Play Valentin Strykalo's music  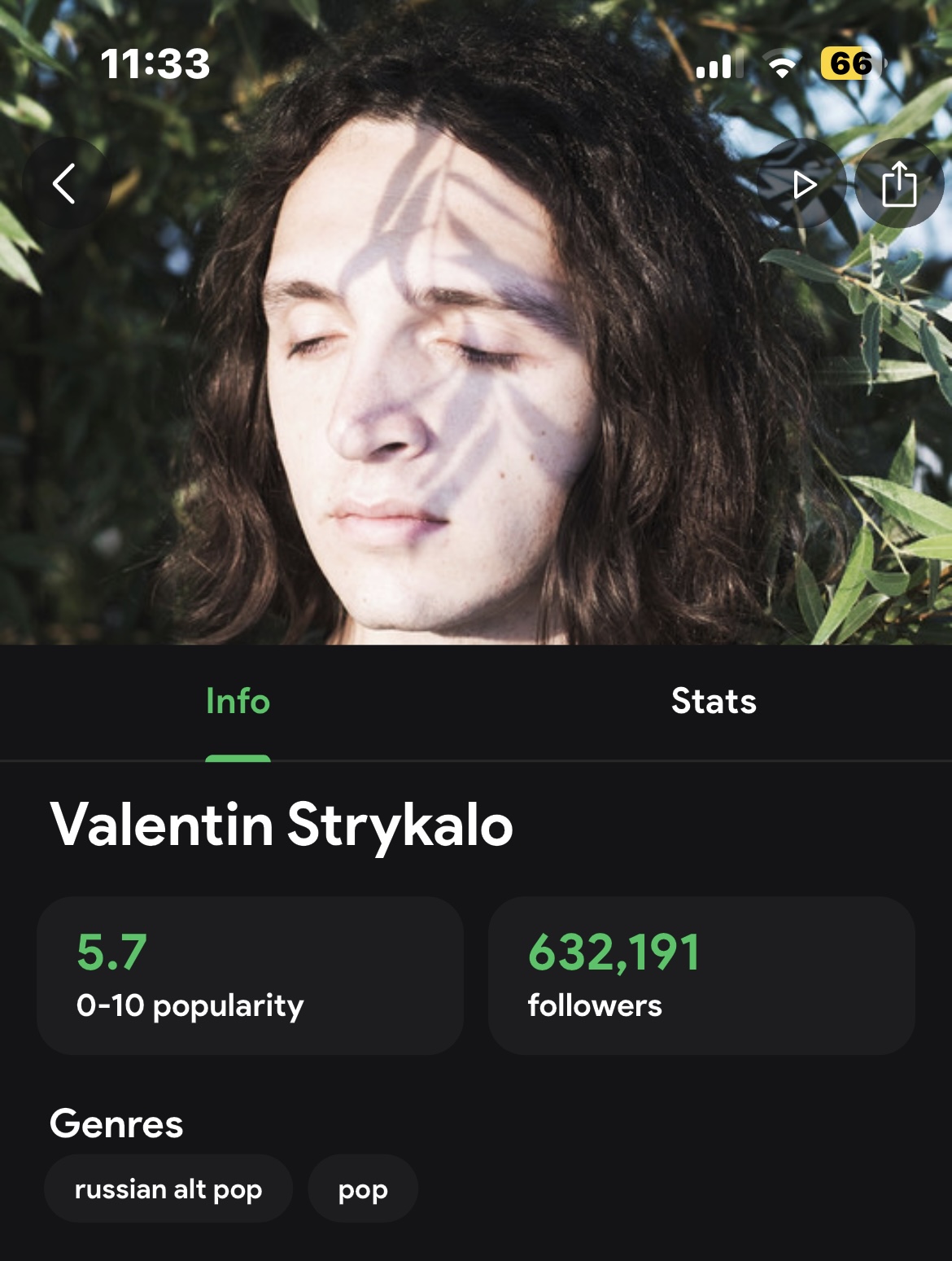[x=803, y=185]
